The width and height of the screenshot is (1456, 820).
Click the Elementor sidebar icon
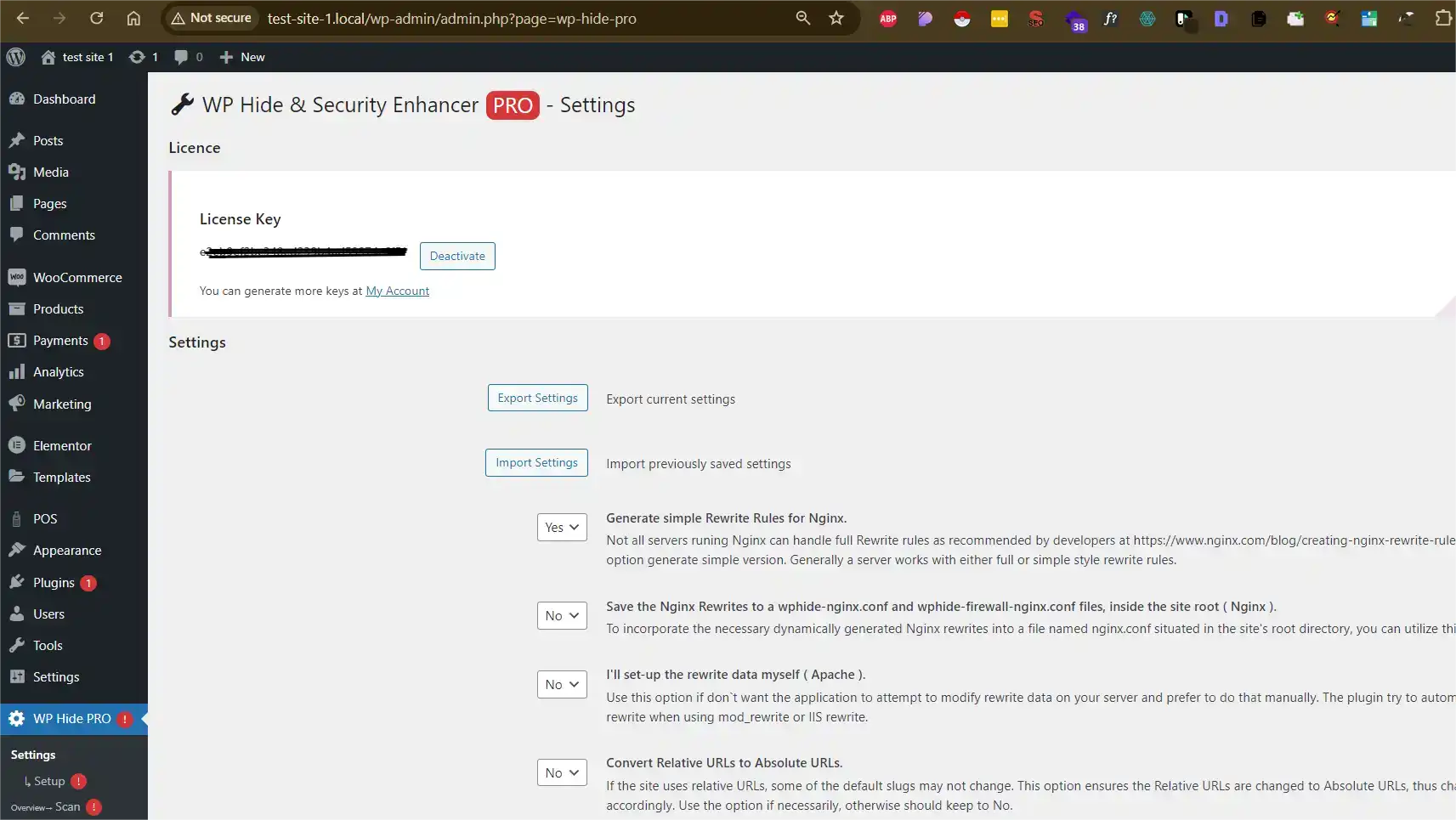[16, 445]
